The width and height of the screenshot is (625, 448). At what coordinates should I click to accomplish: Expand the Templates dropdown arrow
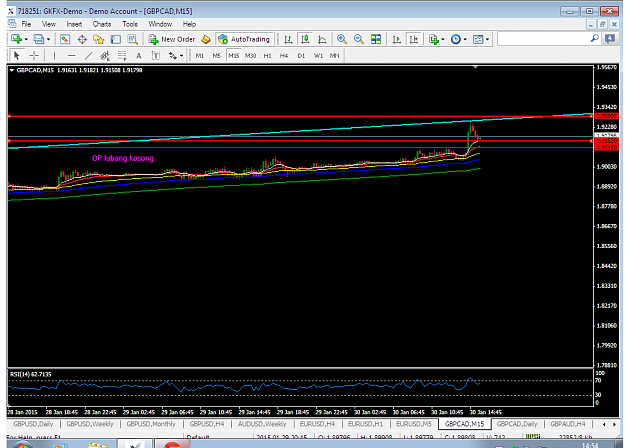(487, 39)
